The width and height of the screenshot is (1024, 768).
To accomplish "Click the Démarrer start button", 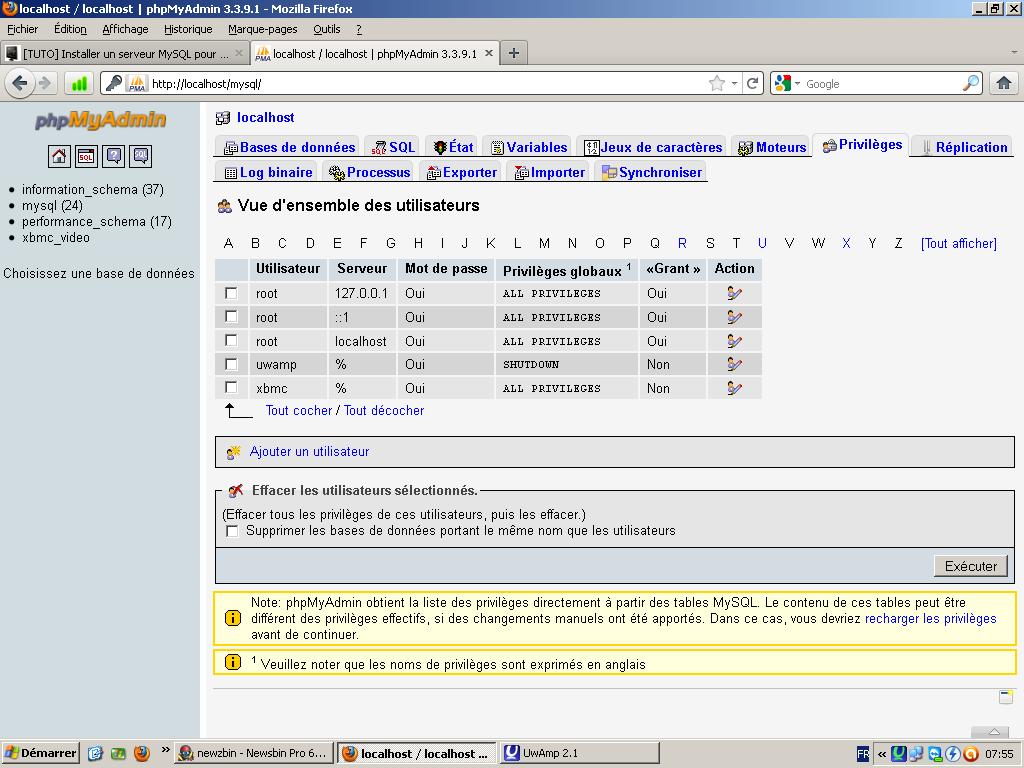I will 40,753.
